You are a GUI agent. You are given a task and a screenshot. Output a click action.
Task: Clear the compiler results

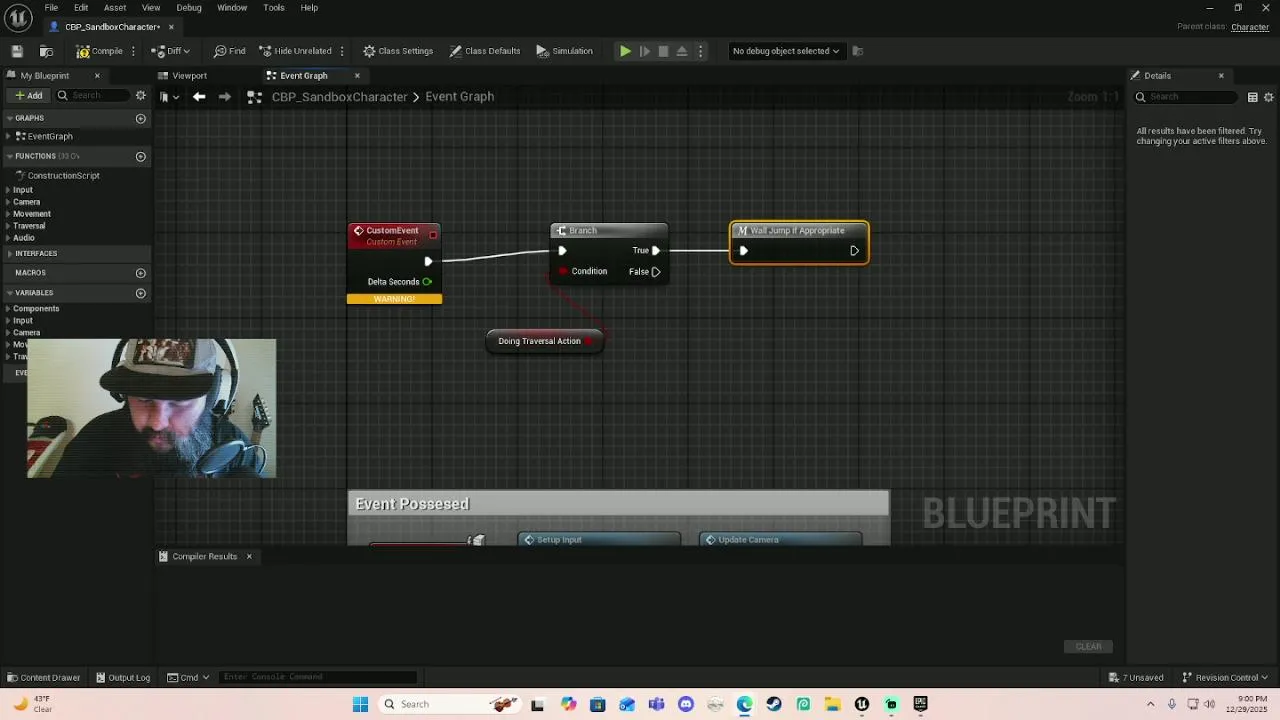(x=1088, y=646)
